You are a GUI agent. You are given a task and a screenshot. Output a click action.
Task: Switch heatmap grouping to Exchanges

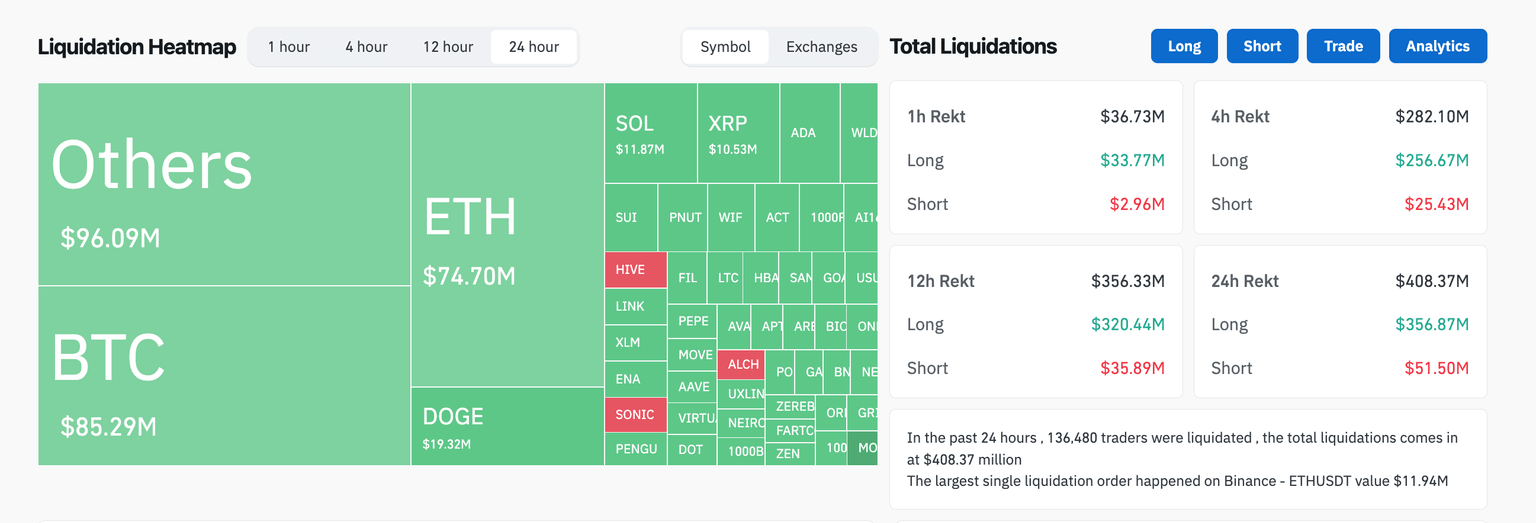click(x=821, y=47)
